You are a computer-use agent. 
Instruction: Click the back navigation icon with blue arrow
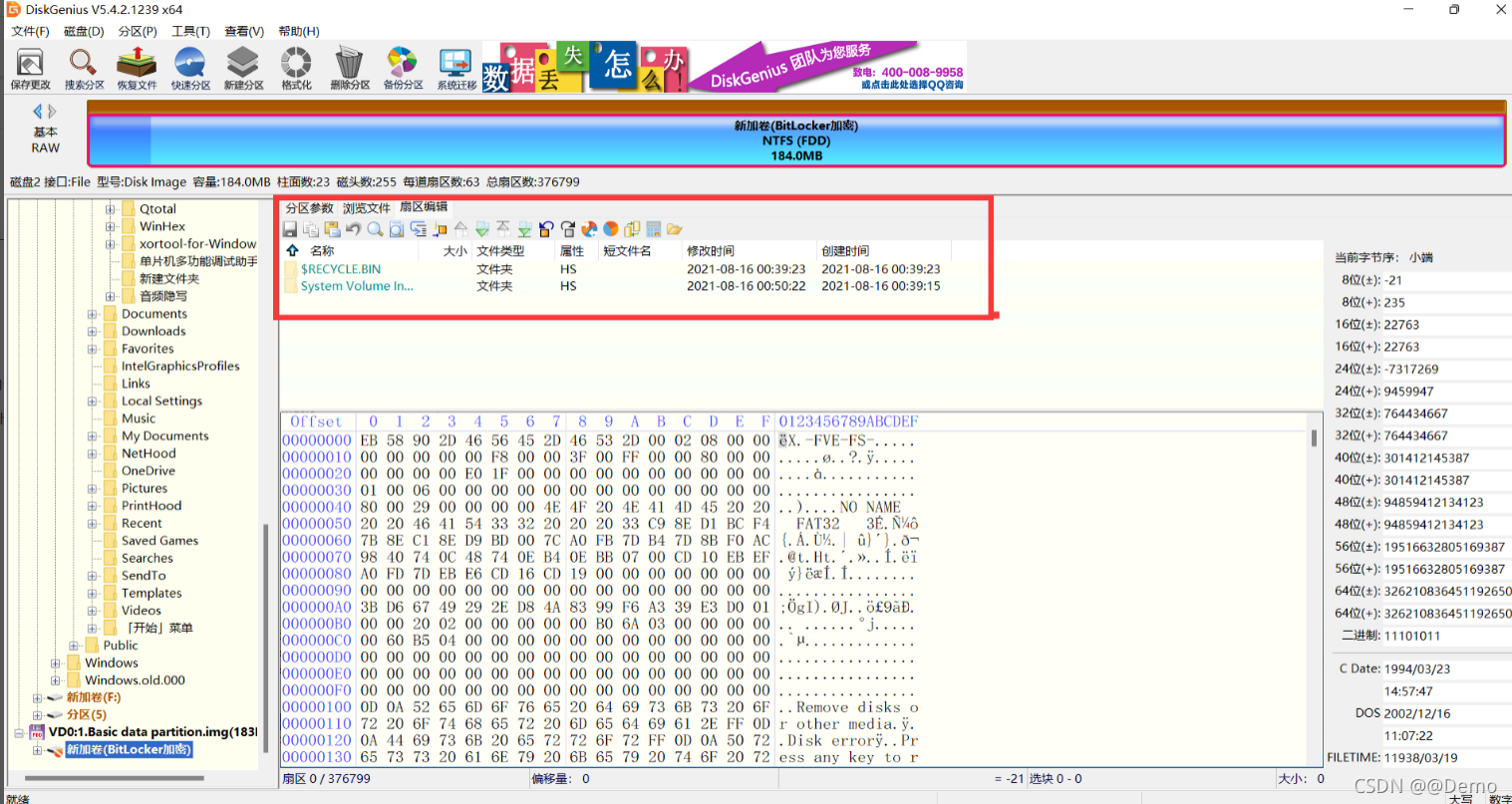tap(546, 229)
